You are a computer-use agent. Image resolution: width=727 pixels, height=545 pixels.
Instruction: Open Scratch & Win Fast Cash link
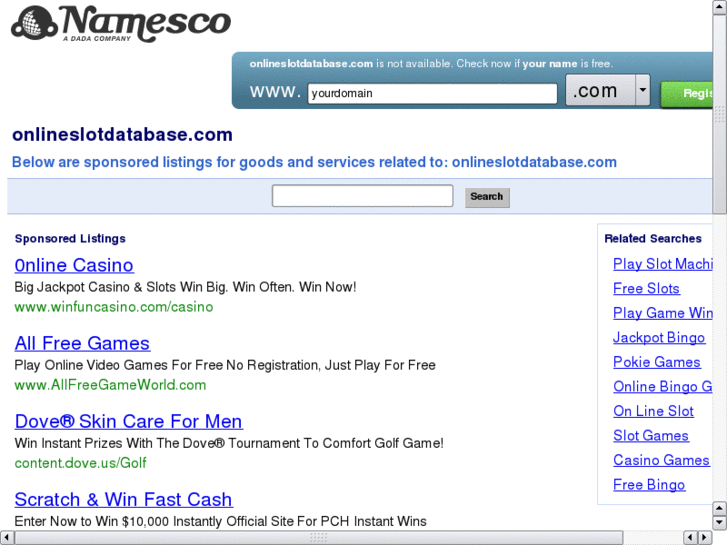click(x=123, y=500)
